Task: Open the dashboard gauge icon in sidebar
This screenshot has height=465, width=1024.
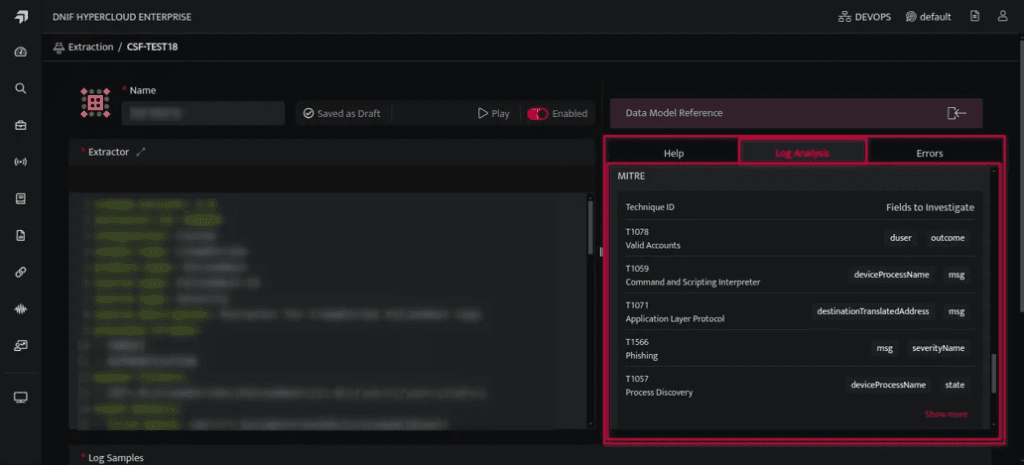Action: (20, 52)
